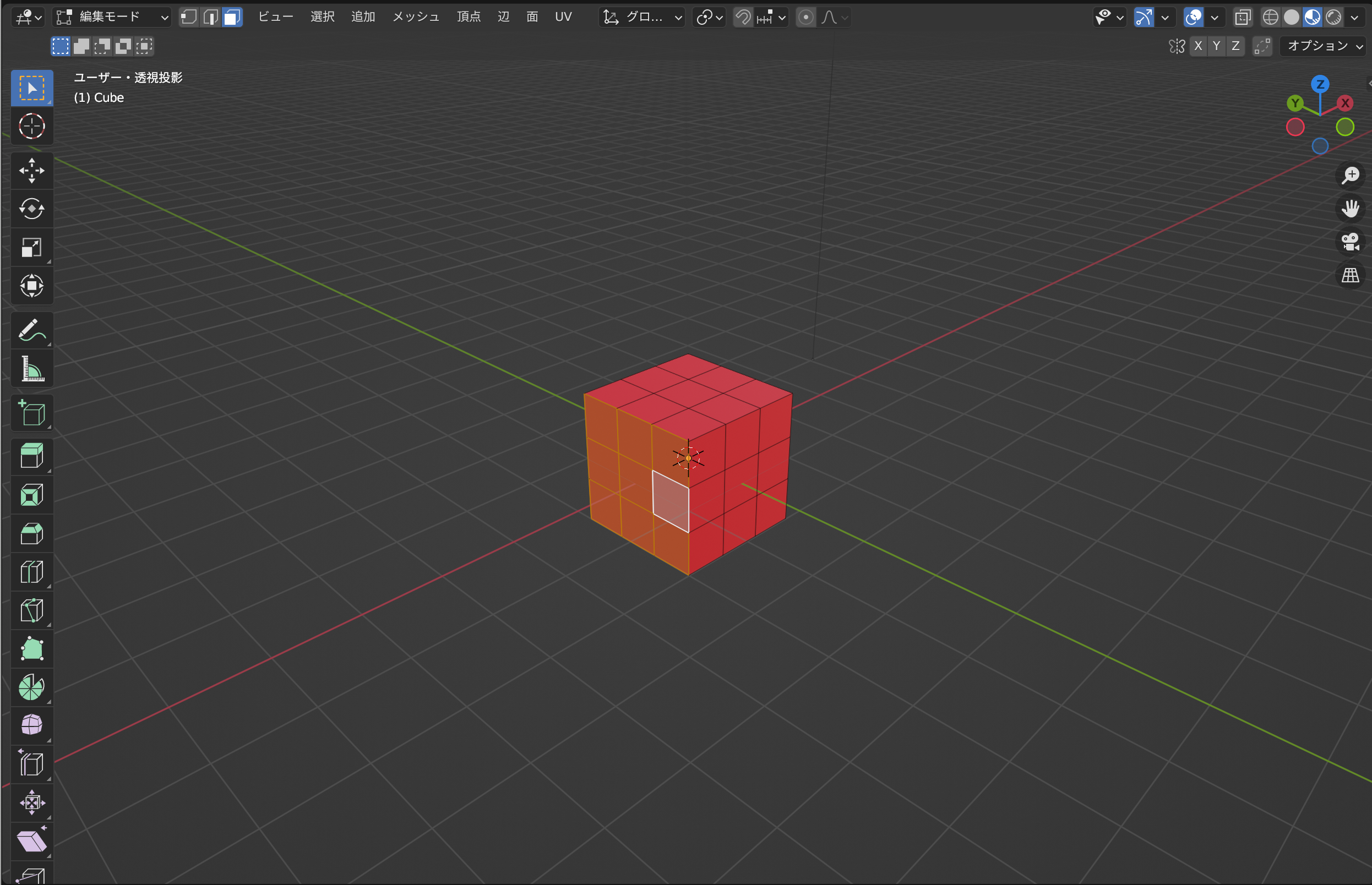
Task: Open the UV menu
Action: click(563, 17)
